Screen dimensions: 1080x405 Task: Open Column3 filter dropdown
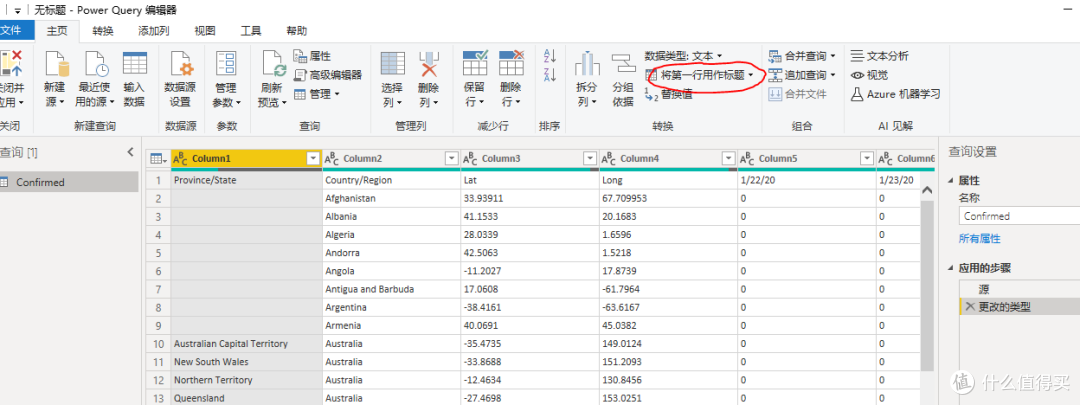pyautogui.click(x=590, y=159)
